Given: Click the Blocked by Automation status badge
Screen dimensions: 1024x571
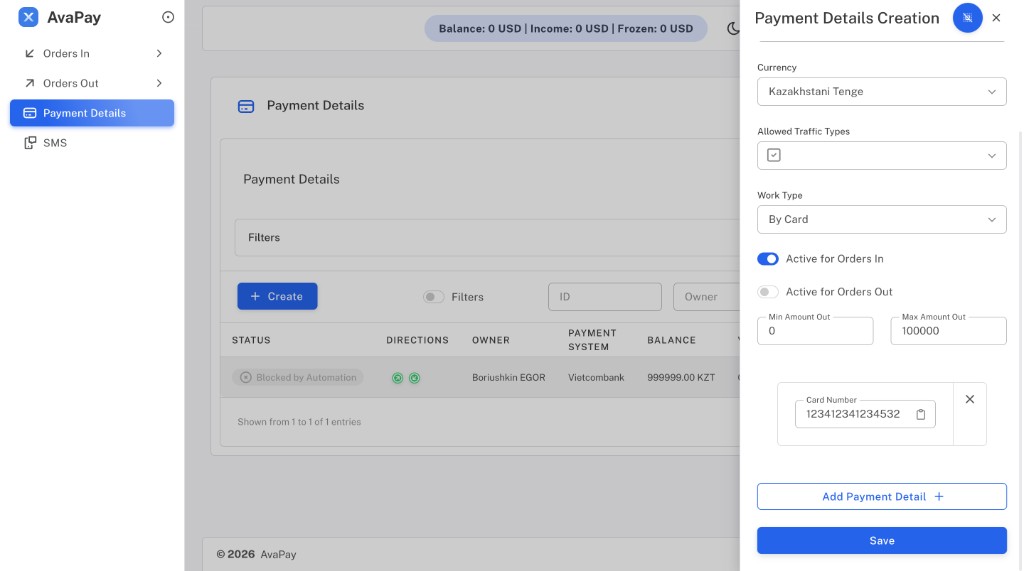Looking at the screenshot, I should 298,377.
